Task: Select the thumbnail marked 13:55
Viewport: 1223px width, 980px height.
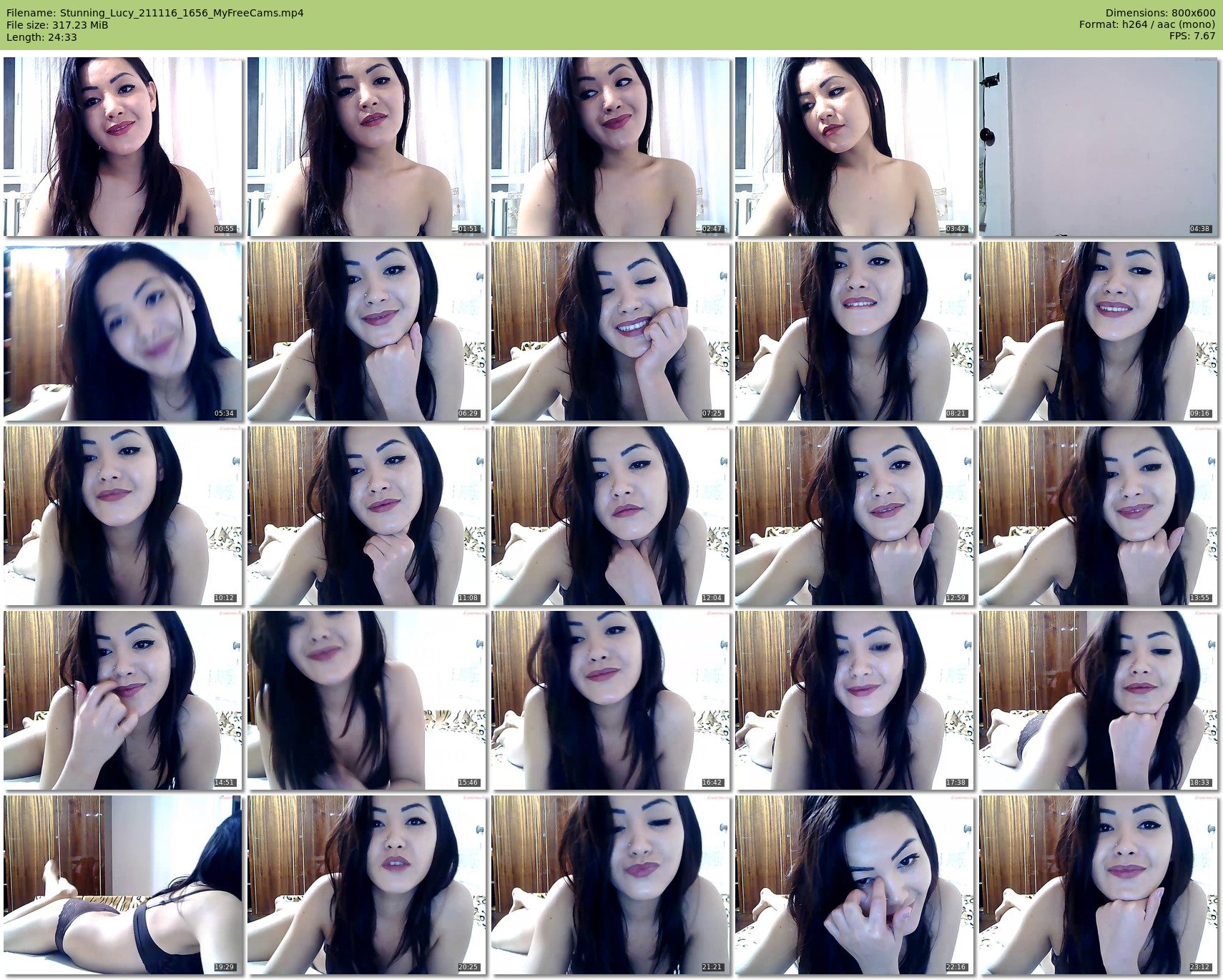Action: (x=1099, y=516)
